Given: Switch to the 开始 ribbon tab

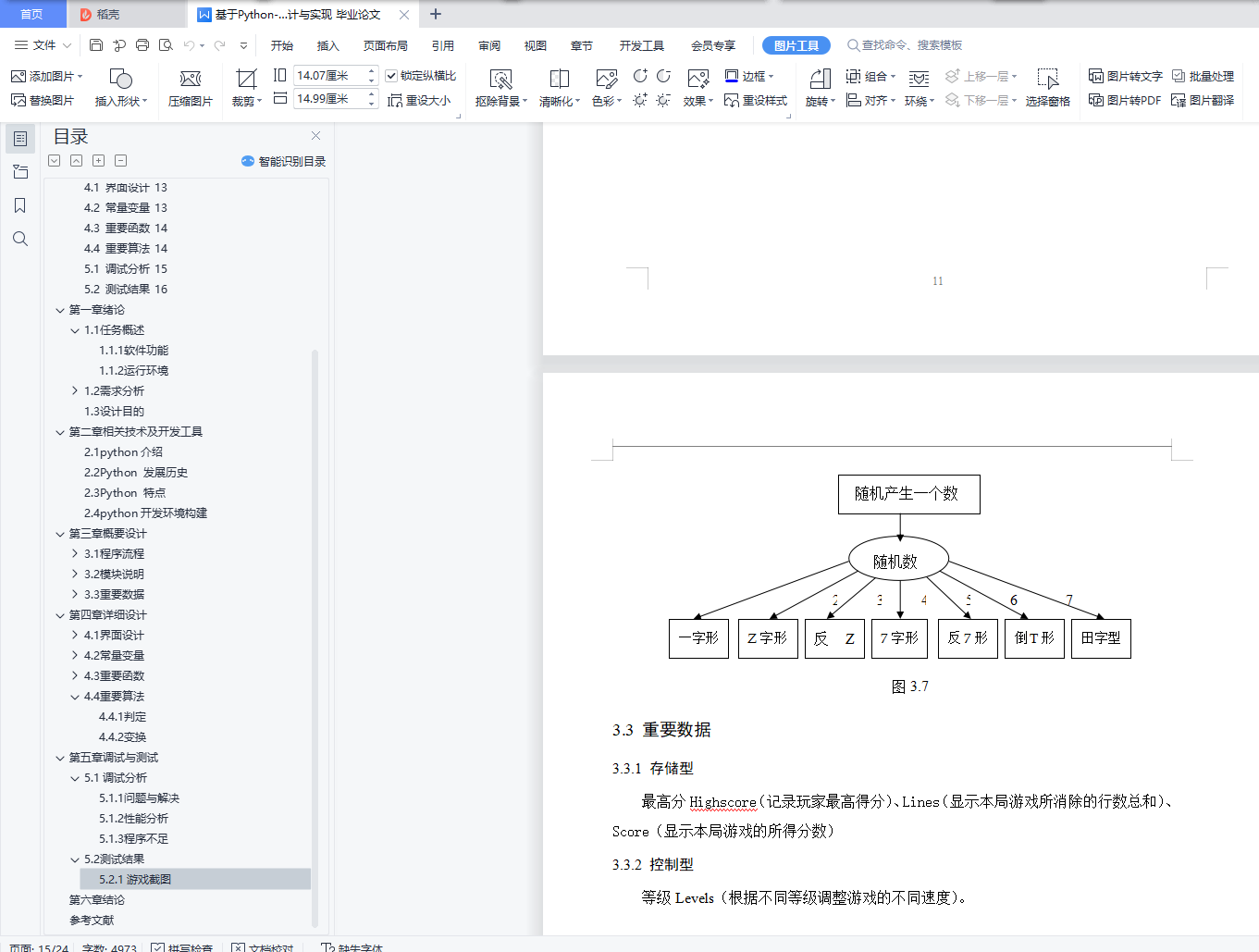Looking at the screenshot, I should (282, 45).
